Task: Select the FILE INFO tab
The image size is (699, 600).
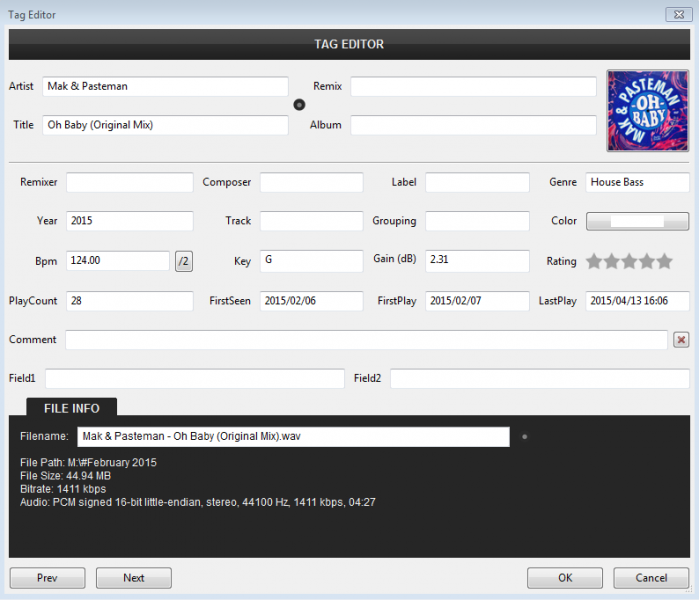Action: click(x=72, y=407)
